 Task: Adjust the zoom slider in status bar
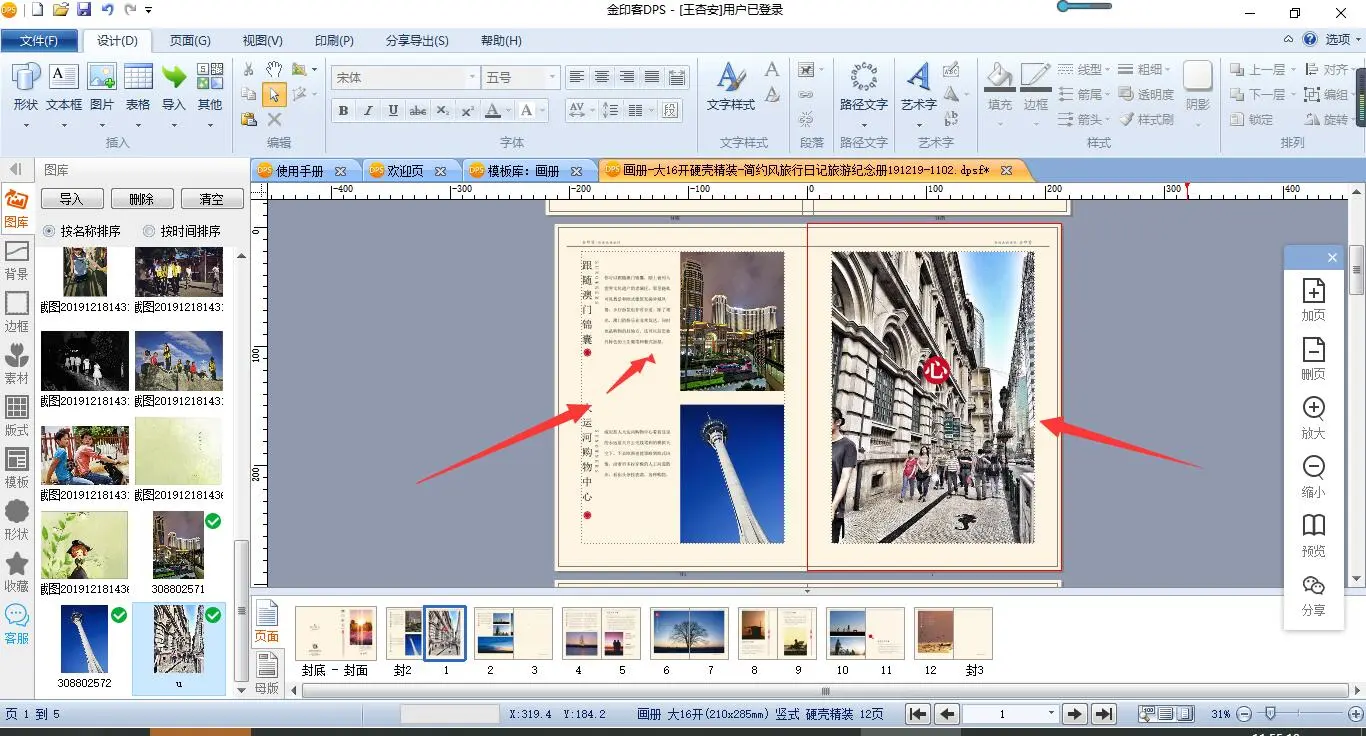point(1270,714)
